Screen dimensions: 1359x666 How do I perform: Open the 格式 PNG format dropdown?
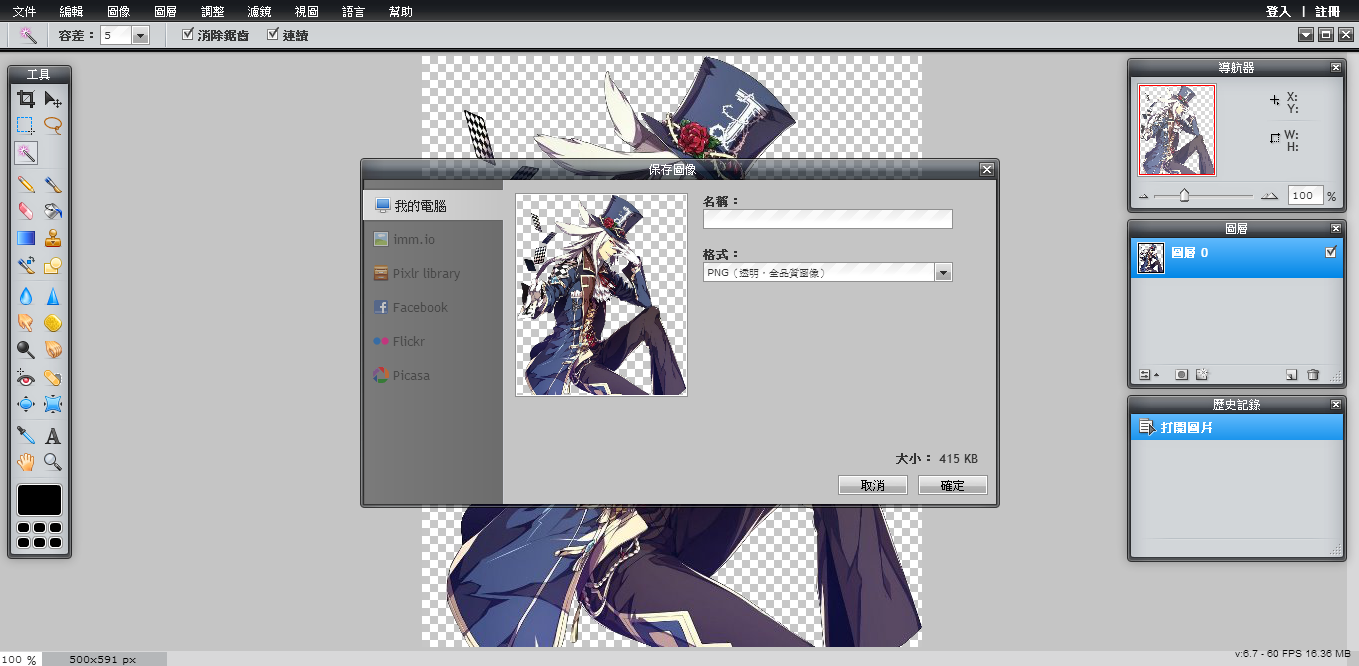[943, 272]
